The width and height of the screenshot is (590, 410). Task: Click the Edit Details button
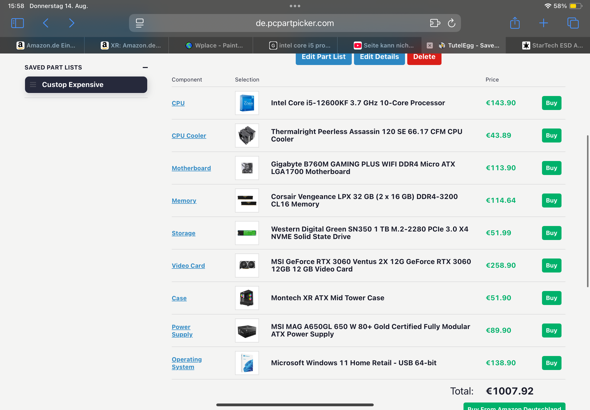click(x=379, y=57)
